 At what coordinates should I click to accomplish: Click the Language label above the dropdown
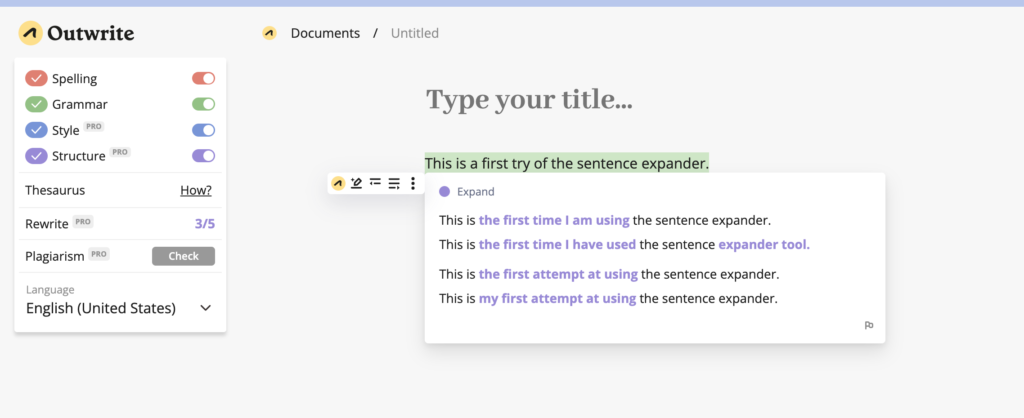click(x=50, y=289)
